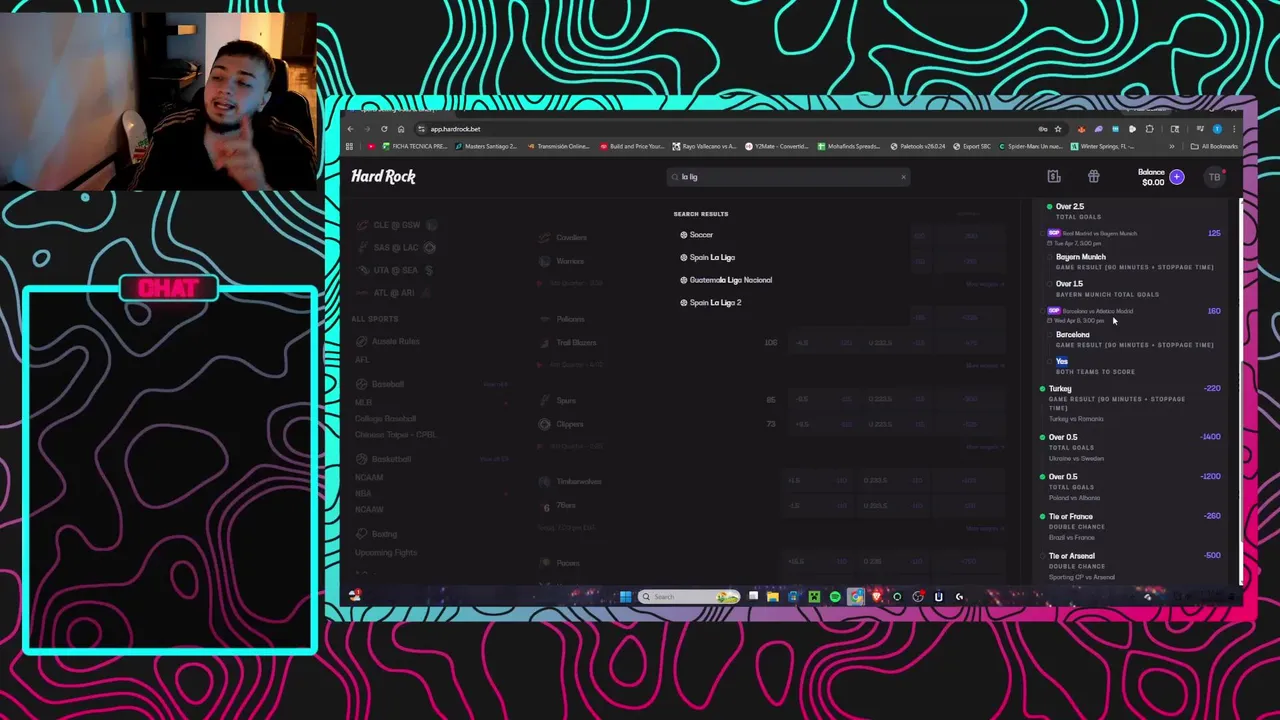Image resolution: width=1280 pixels, height=720 pixels.
Task: Open the Chrome taskbar icon
Action: pos(856,597)
